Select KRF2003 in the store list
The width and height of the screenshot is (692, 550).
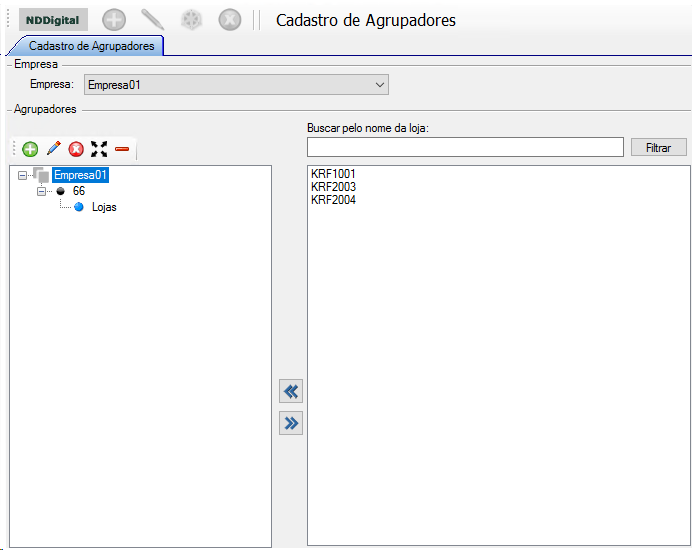pyautogui.click(x=333, y=187)
